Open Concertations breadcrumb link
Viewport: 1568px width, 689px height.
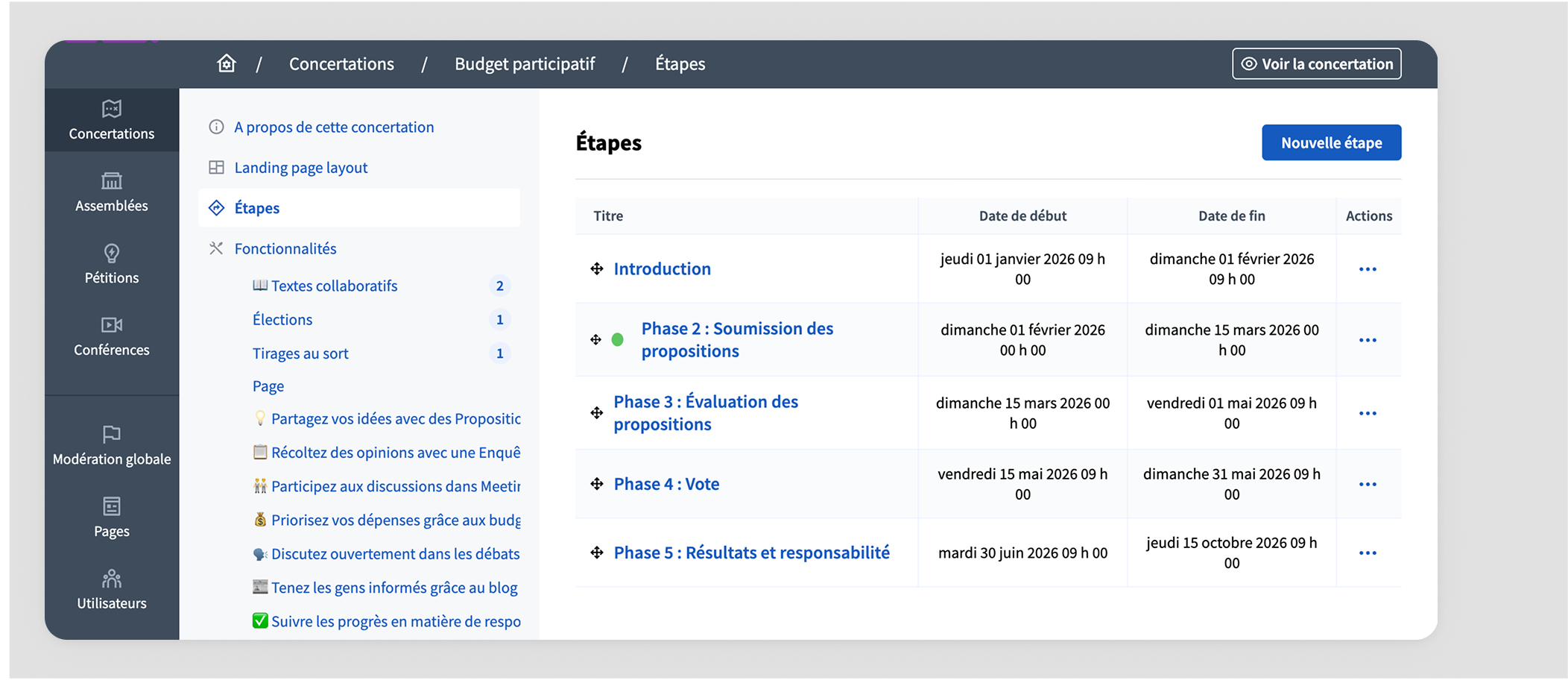coord(341,63)
